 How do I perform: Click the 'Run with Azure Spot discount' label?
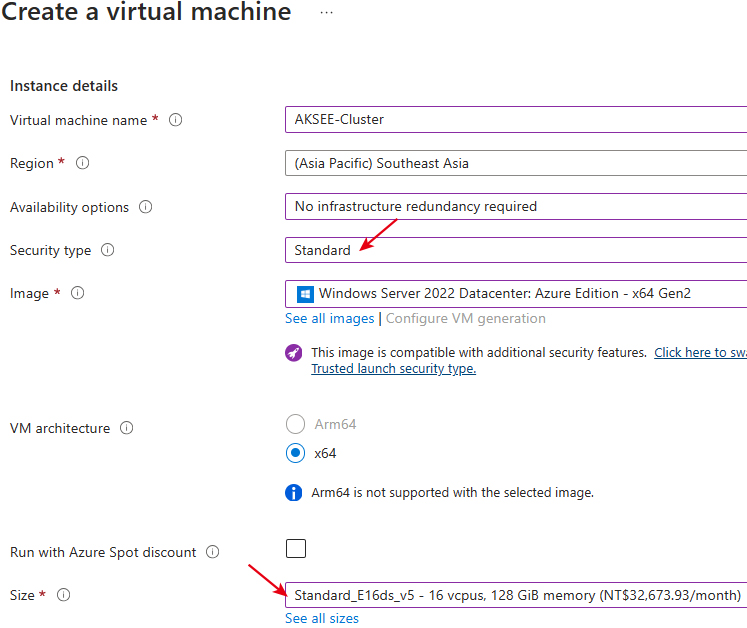pos(103,552)
